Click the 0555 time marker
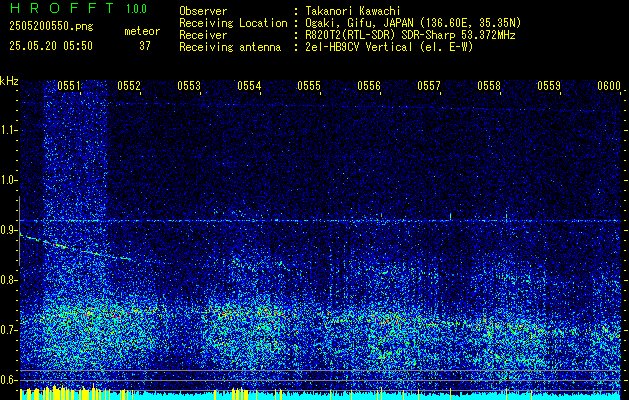The image size is (629, 400). click(x=308, y=85)
